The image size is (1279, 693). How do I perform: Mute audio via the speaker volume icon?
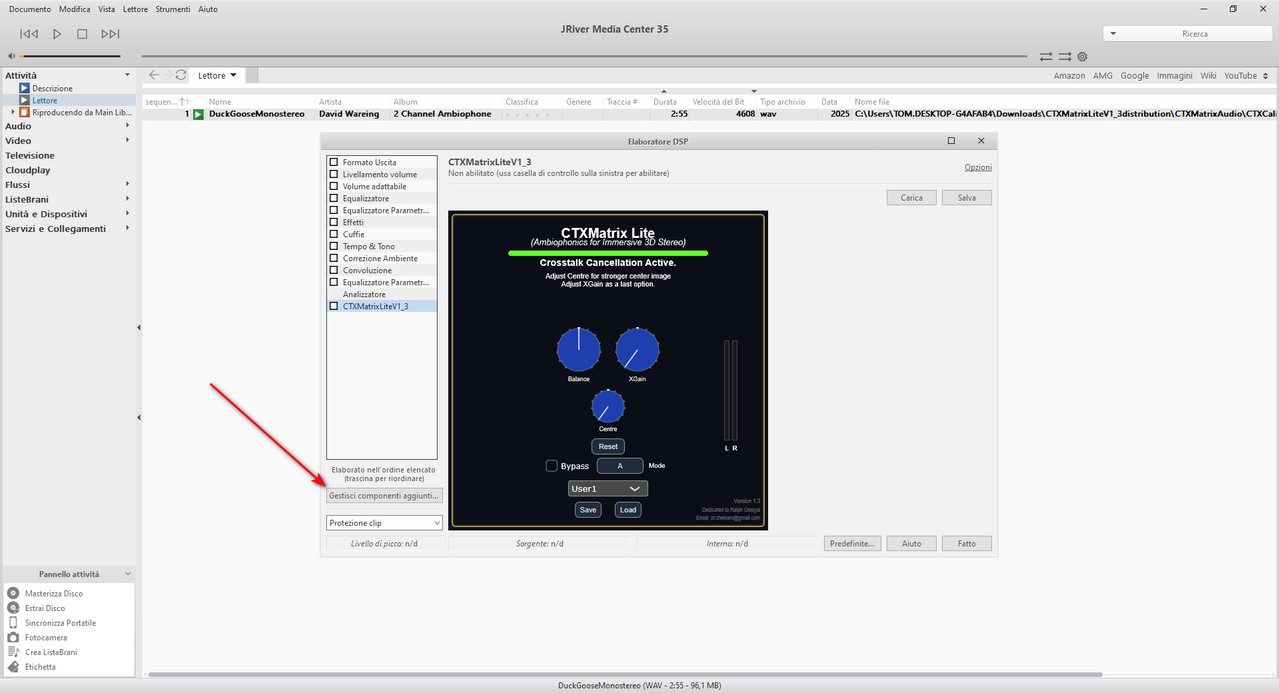(x=11, y=56)
